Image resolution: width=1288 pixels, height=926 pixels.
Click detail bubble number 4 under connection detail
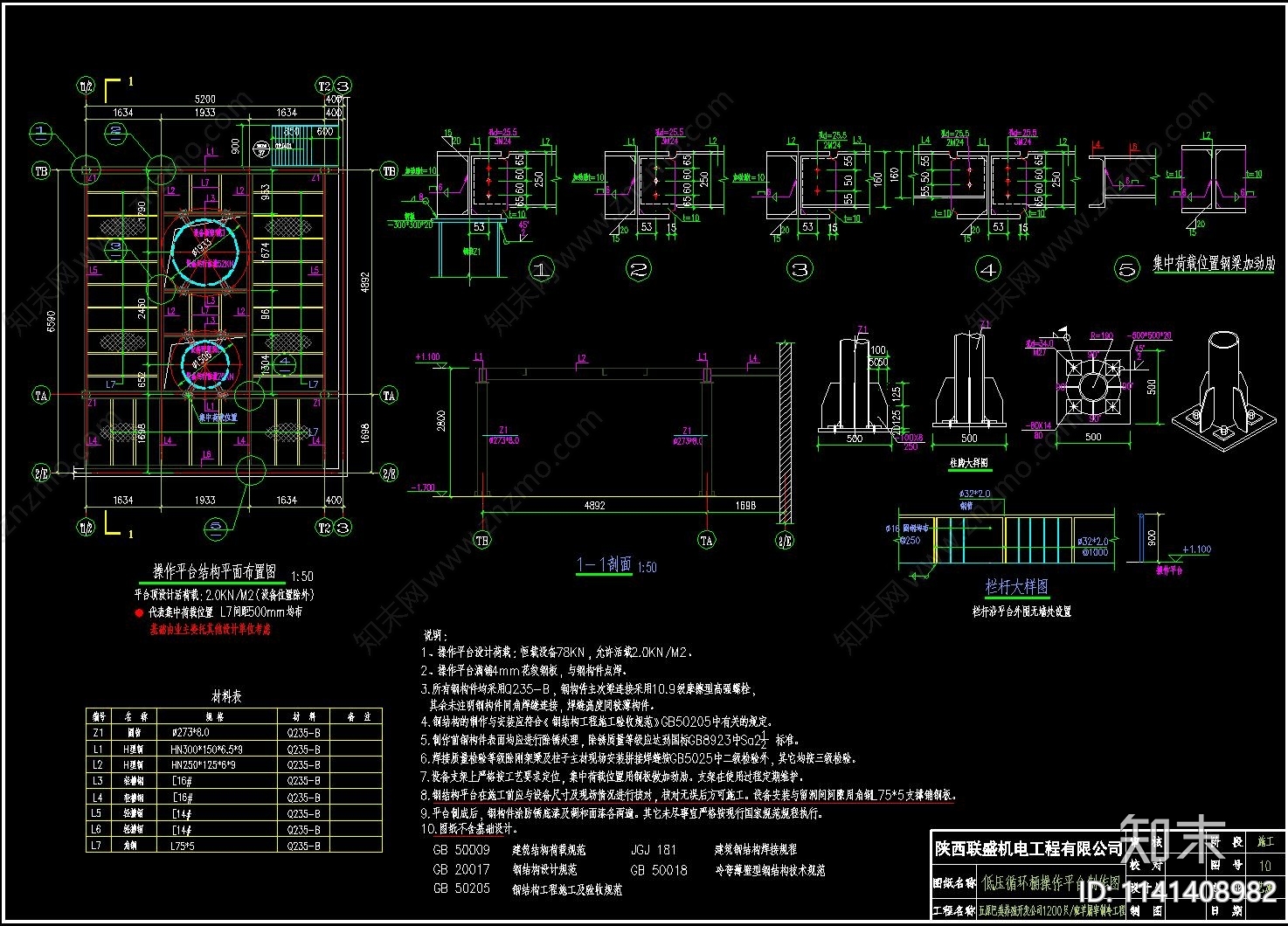pos(988,269)
